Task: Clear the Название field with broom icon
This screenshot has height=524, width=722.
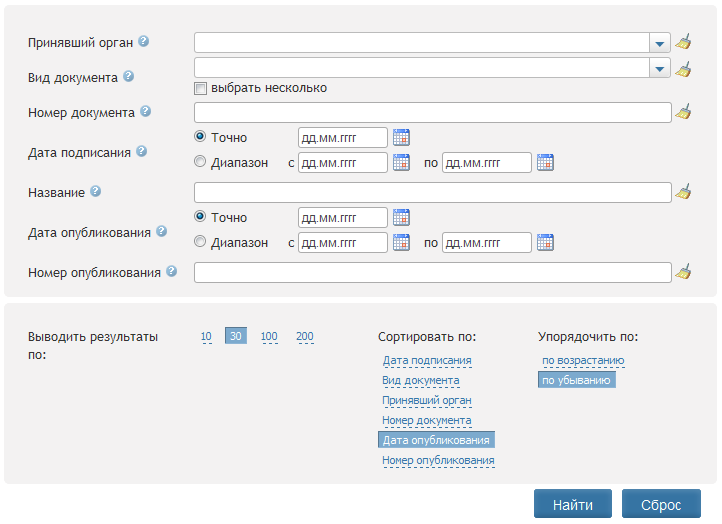Action: pos(683,192)
